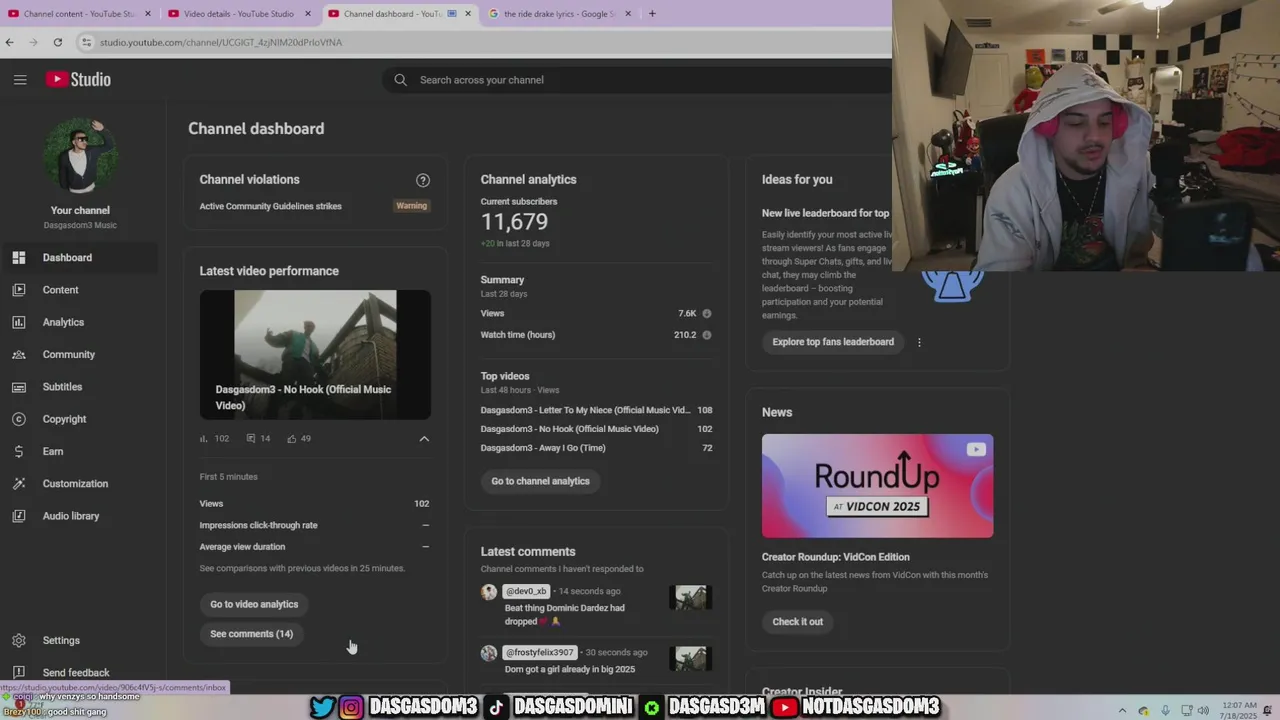Click the Send feedback icon

19,673
